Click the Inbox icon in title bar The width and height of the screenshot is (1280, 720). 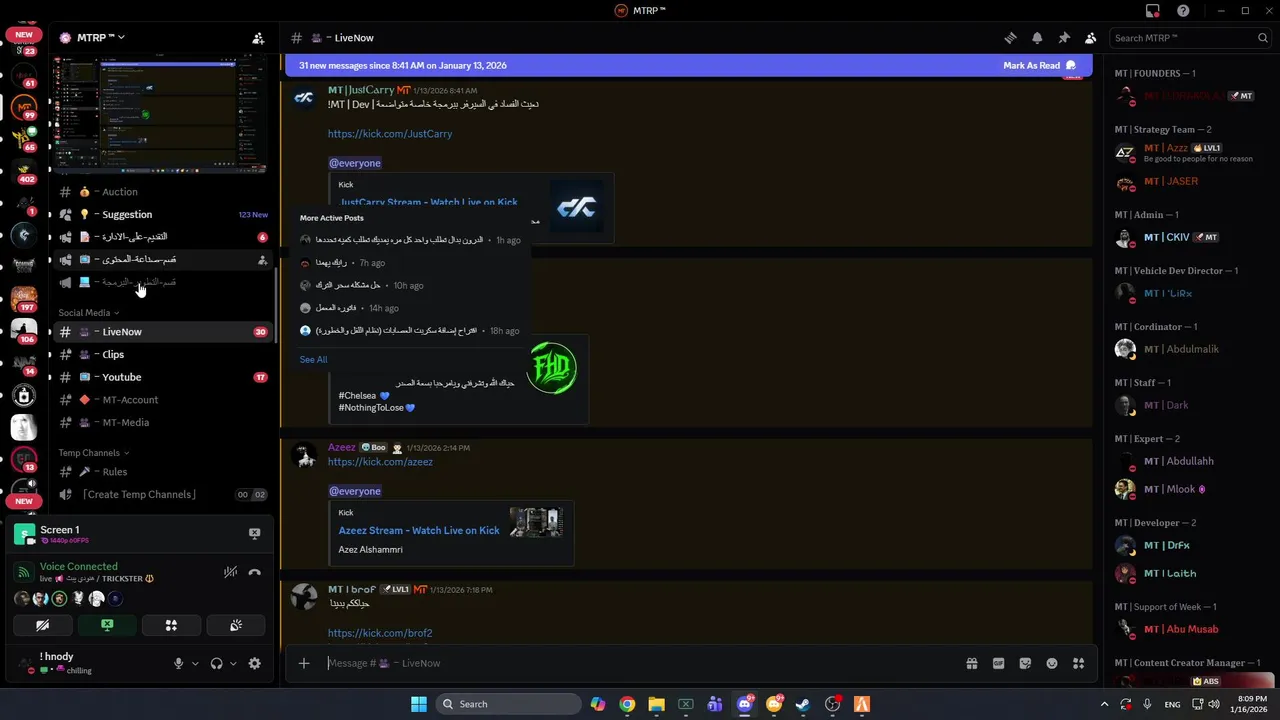(x=1153, y=11)
